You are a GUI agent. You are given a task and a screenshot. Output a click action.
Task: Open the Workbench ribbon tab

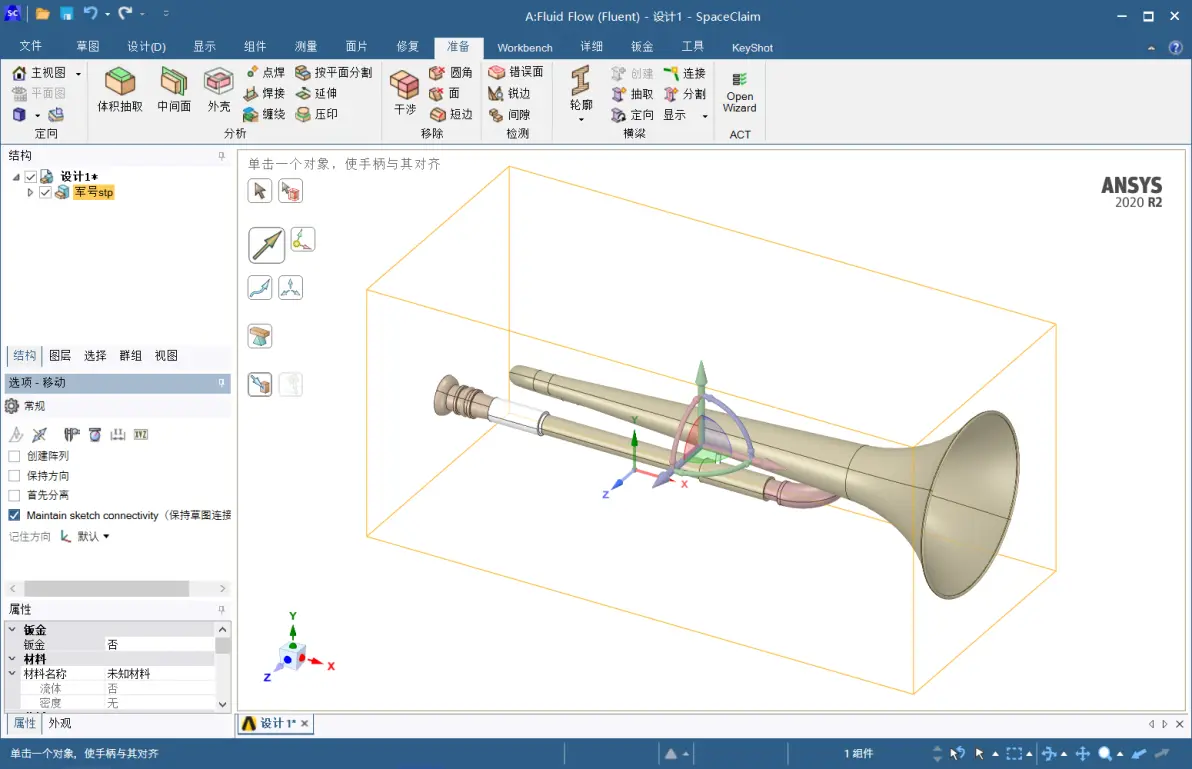525,47
